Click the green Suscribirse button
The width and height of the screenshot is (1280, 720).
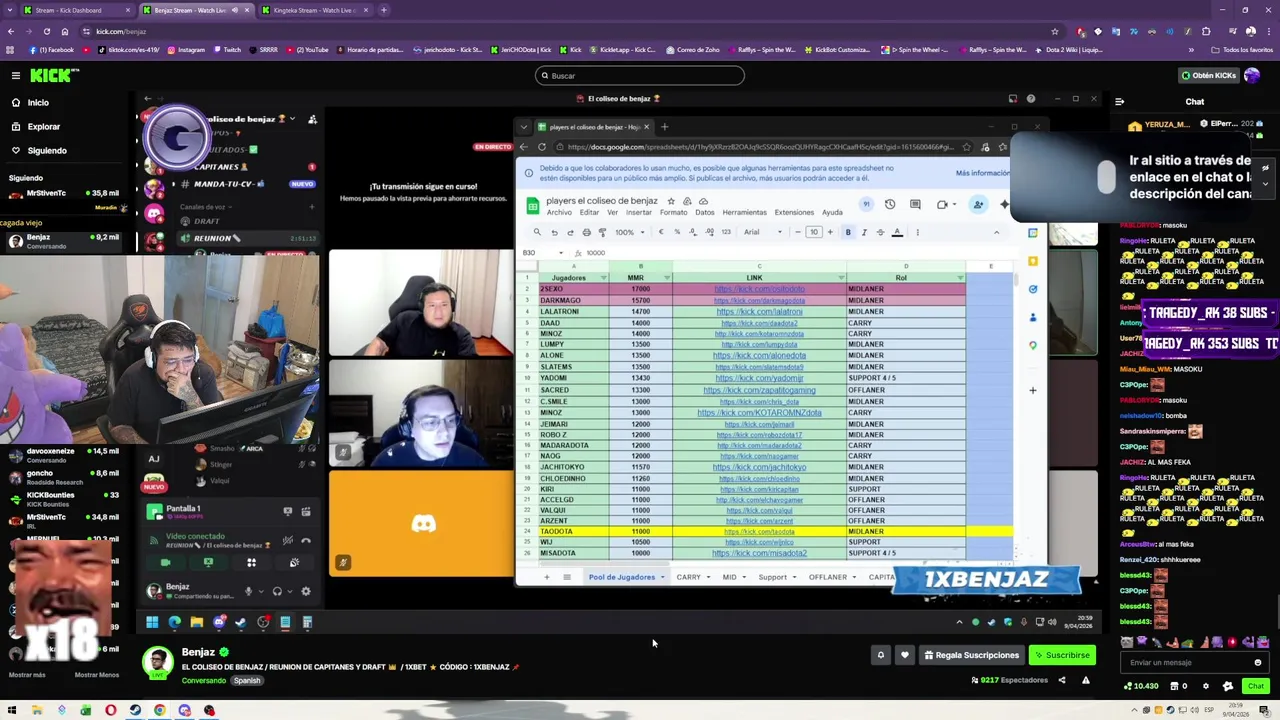tap(1062, 655)
